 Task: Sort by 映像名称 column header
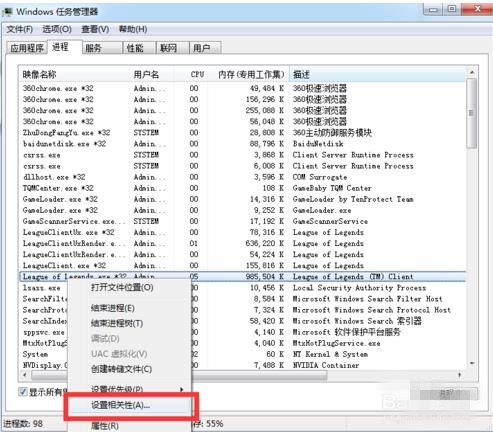[x=75, y=74]
